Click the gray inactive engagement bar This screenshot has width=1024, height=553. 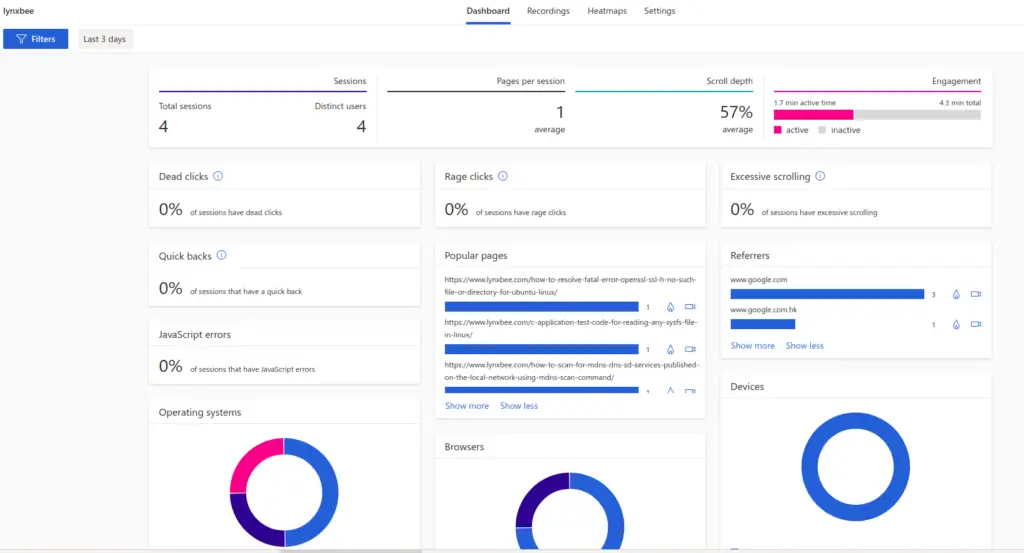point(917,115)
